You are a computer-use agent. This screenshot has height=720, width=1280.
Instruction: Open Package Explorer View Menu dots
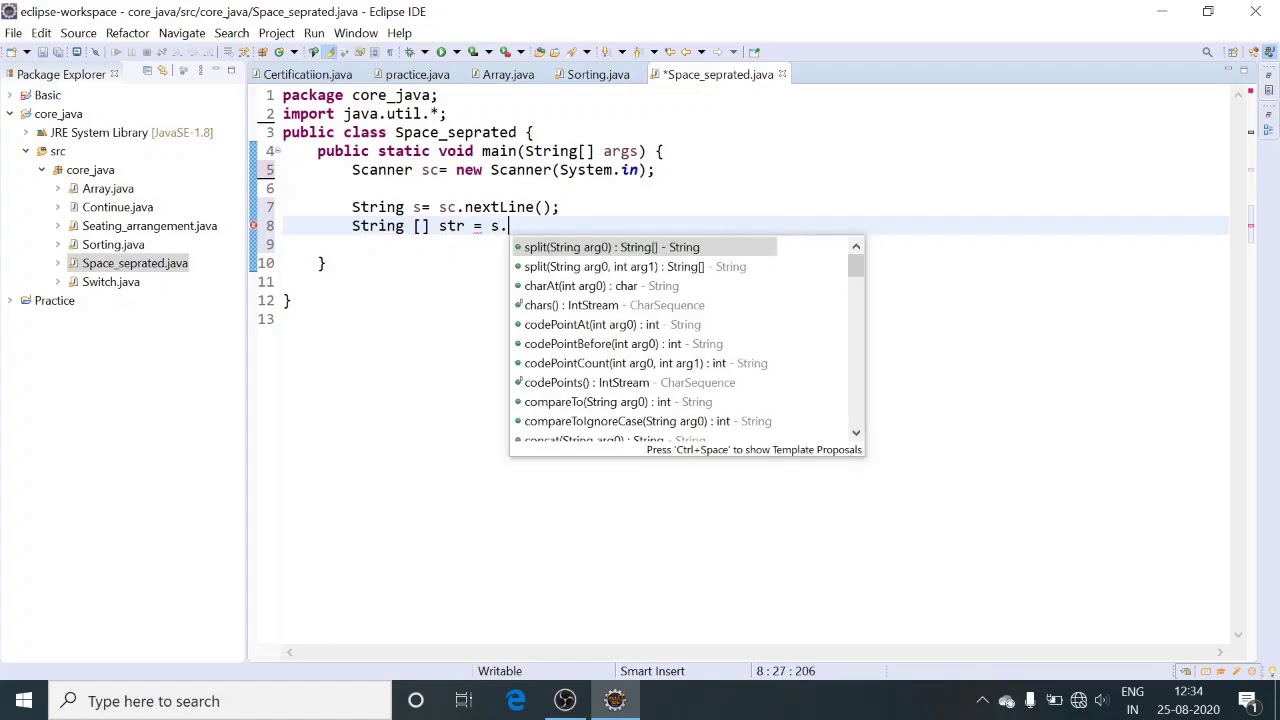coord(199,71)
